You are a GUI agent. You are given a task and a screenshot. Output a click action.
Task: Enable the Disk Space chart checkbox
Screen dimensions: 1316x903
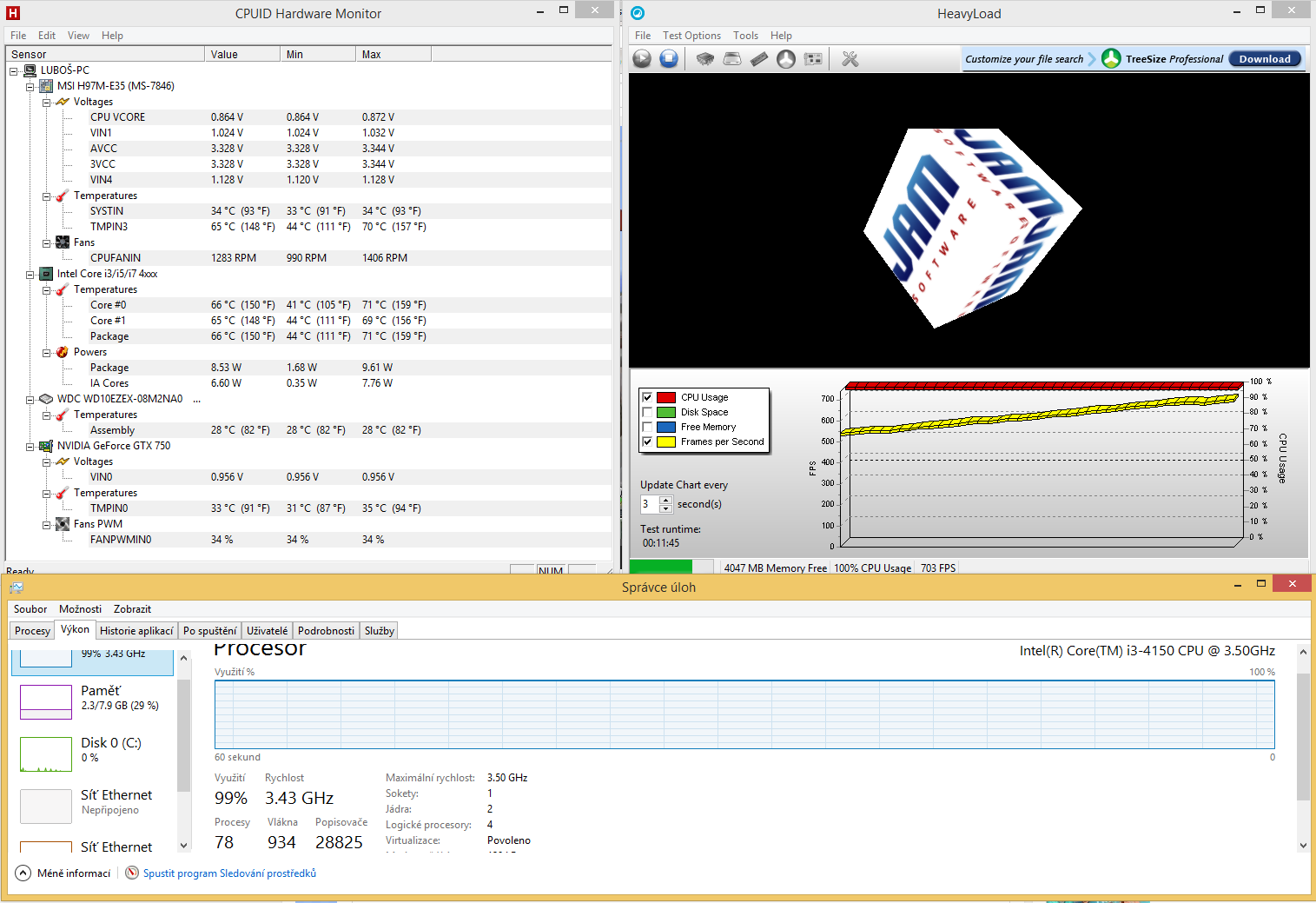[x=647, y=412]
